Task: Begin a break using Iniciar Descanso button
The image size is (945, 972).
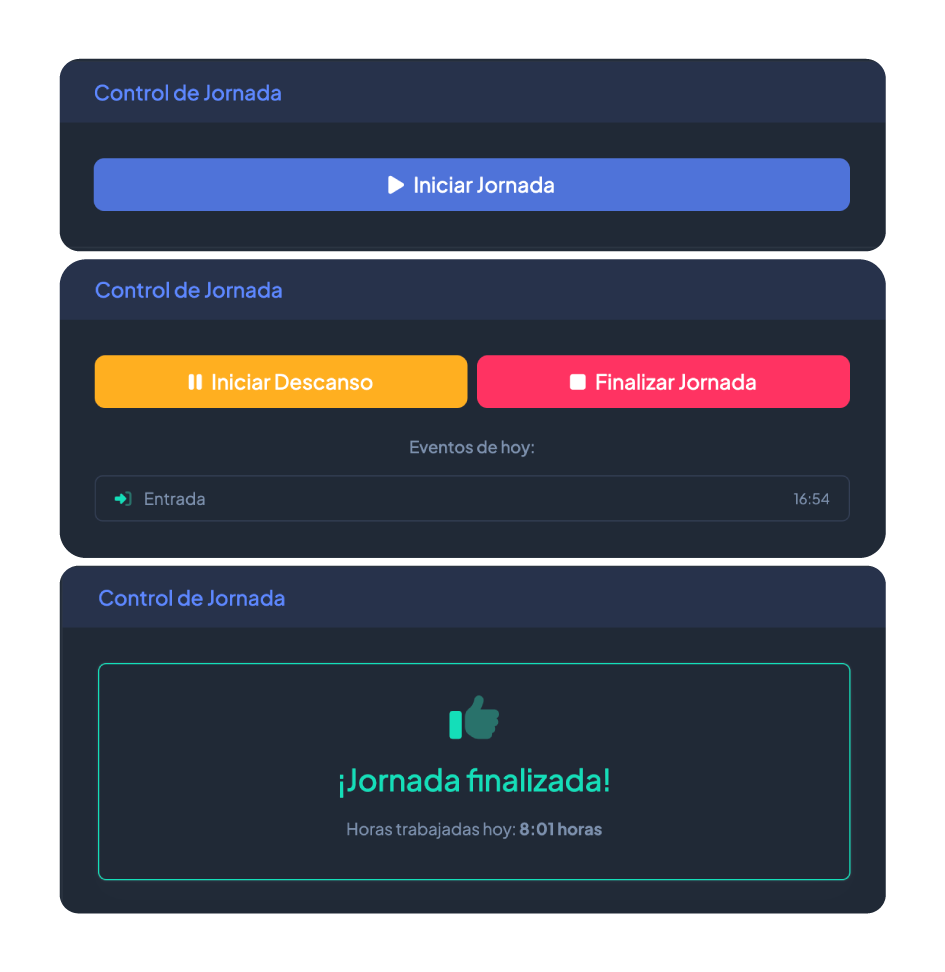Action: pyautogui.click(x=281, y=382)
